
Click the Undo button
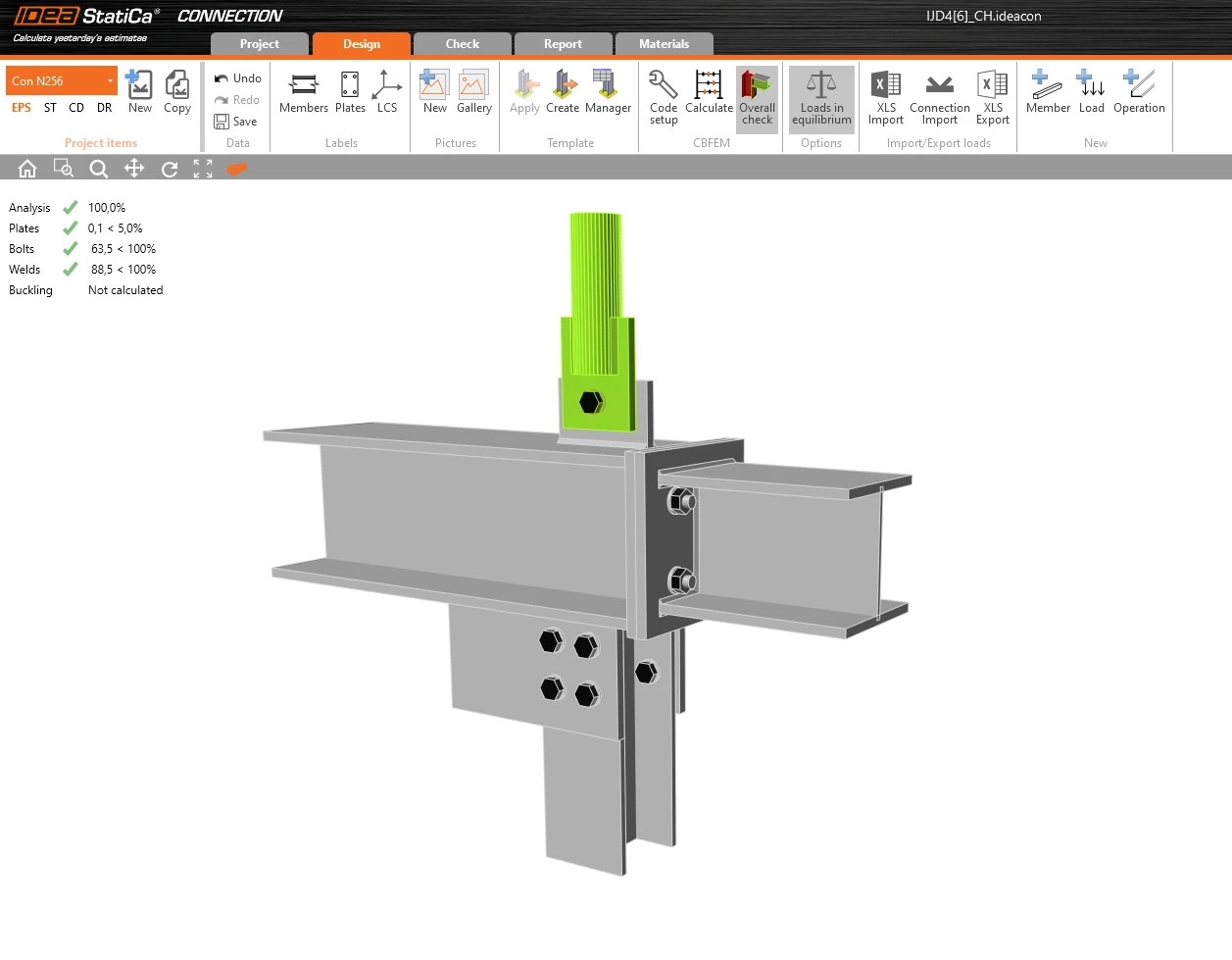(238, 78)
